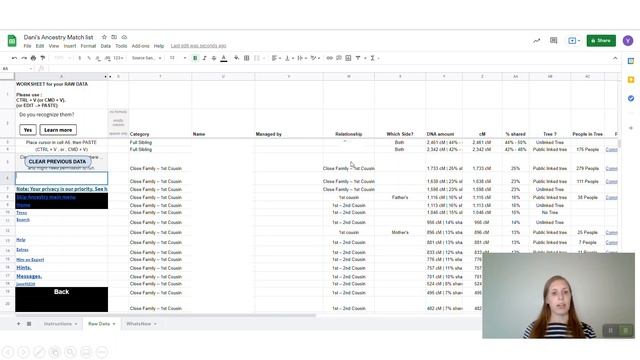Toggle the filter on the sheet

(x=358, y=58)
